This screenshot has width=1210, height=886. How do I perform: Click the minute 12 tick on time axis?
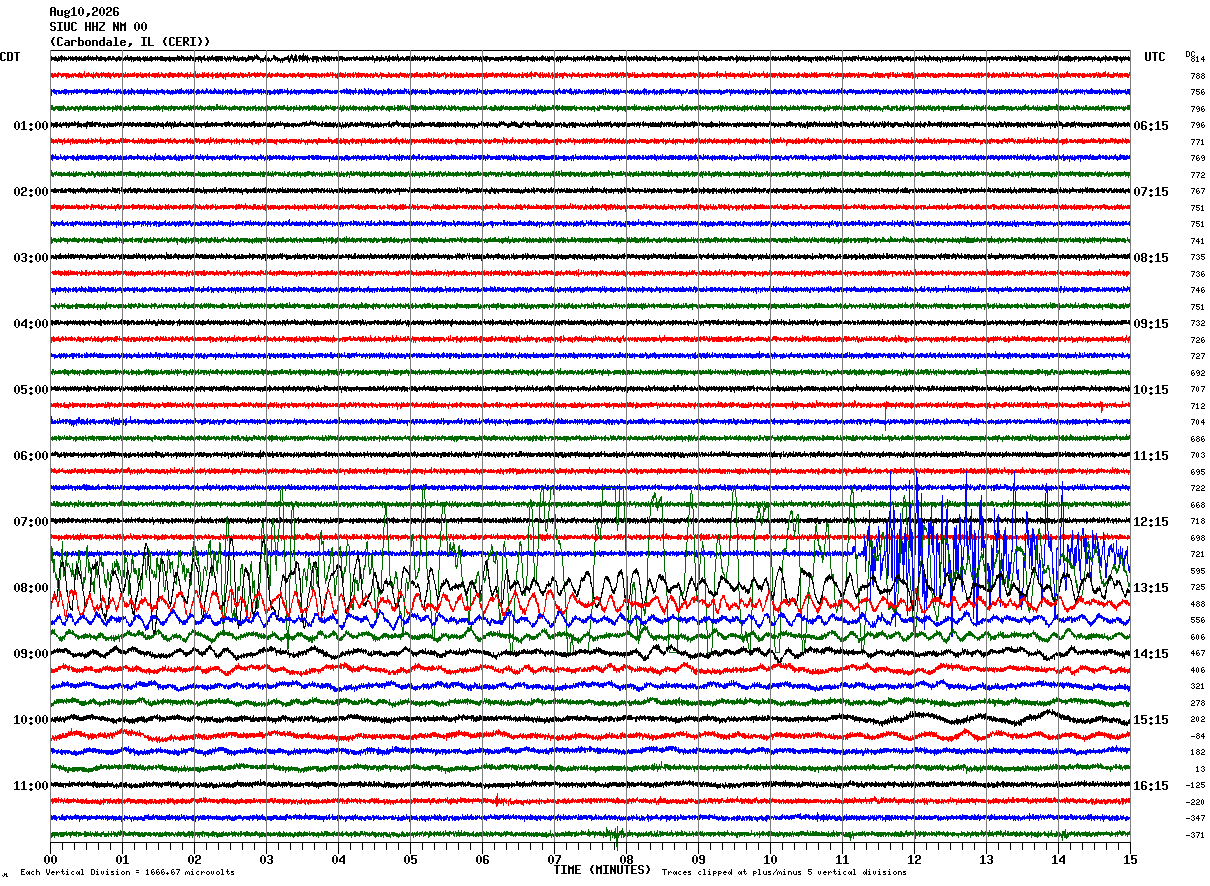tap(914, 859)
